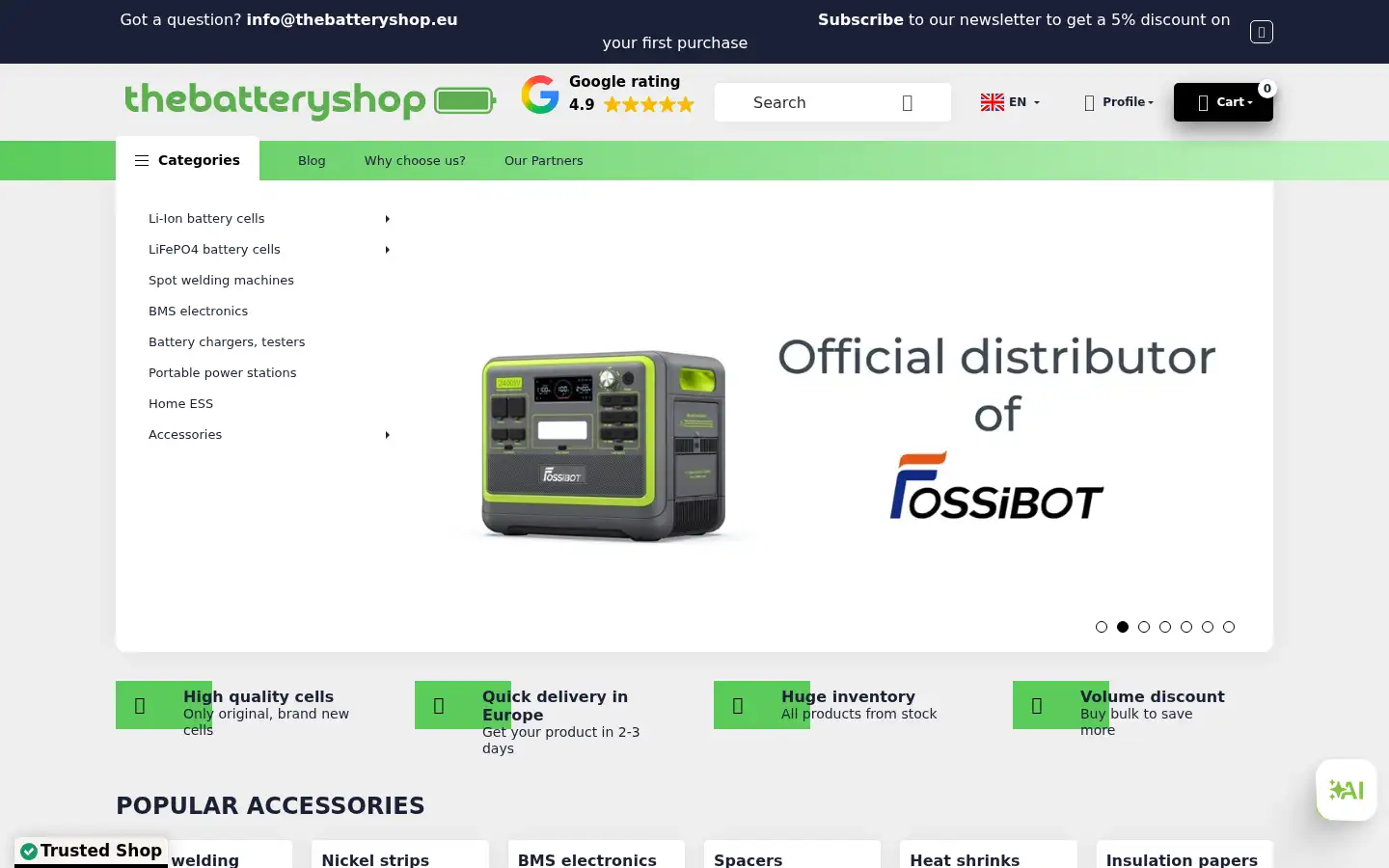Open LiFePO4 battery cells category
This screenshot has width=1389, height=868.
click(214, 250)
